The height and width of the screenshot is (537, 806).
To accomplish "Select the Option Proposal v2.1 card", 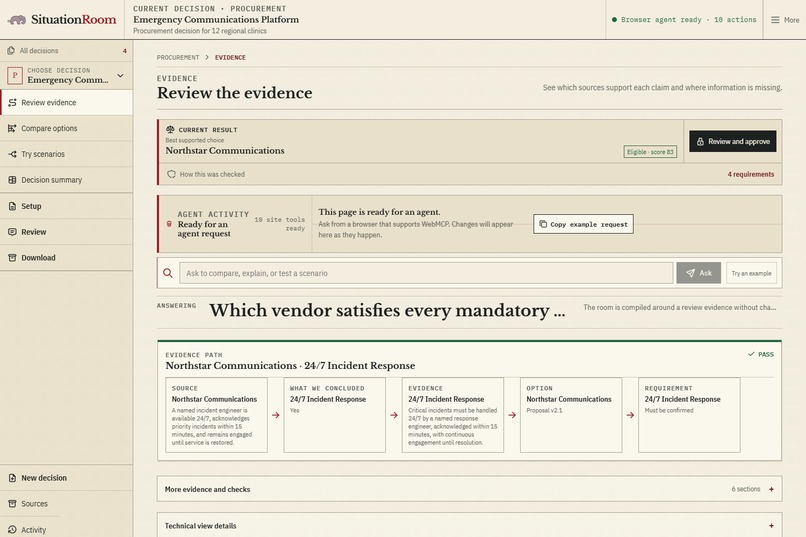I will [571, 415].
